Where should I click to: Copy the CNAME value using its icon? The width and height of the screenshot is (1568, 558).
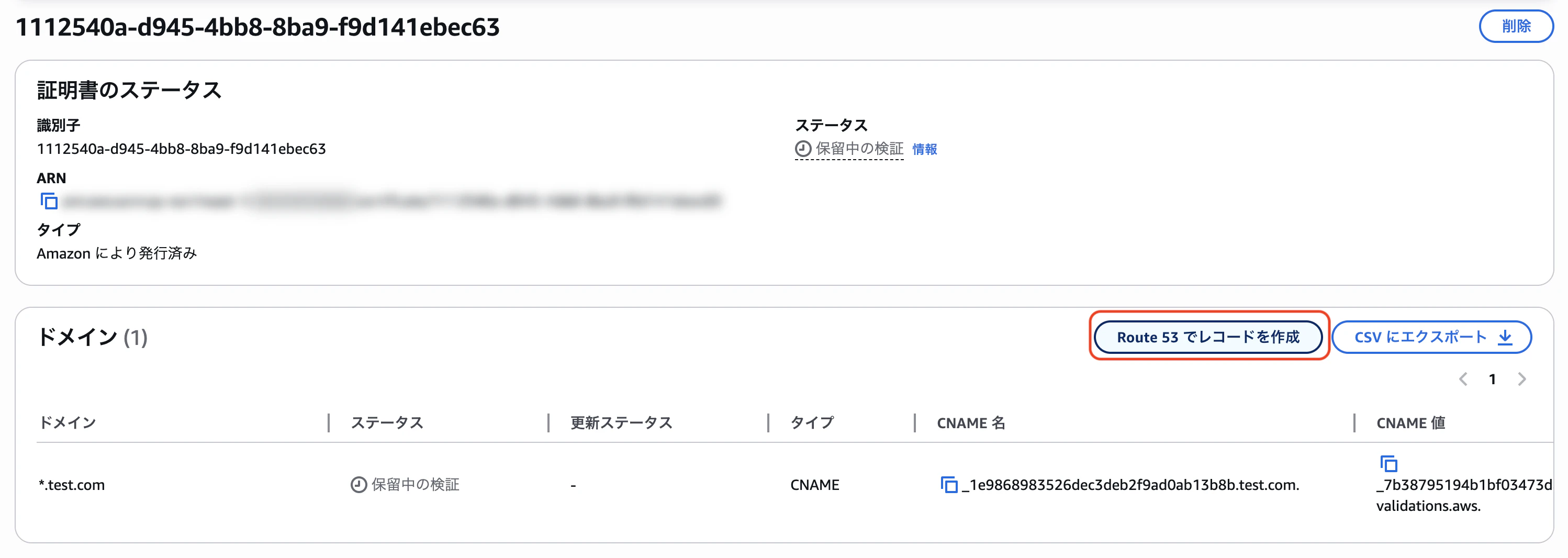[x=1388, y=464]
